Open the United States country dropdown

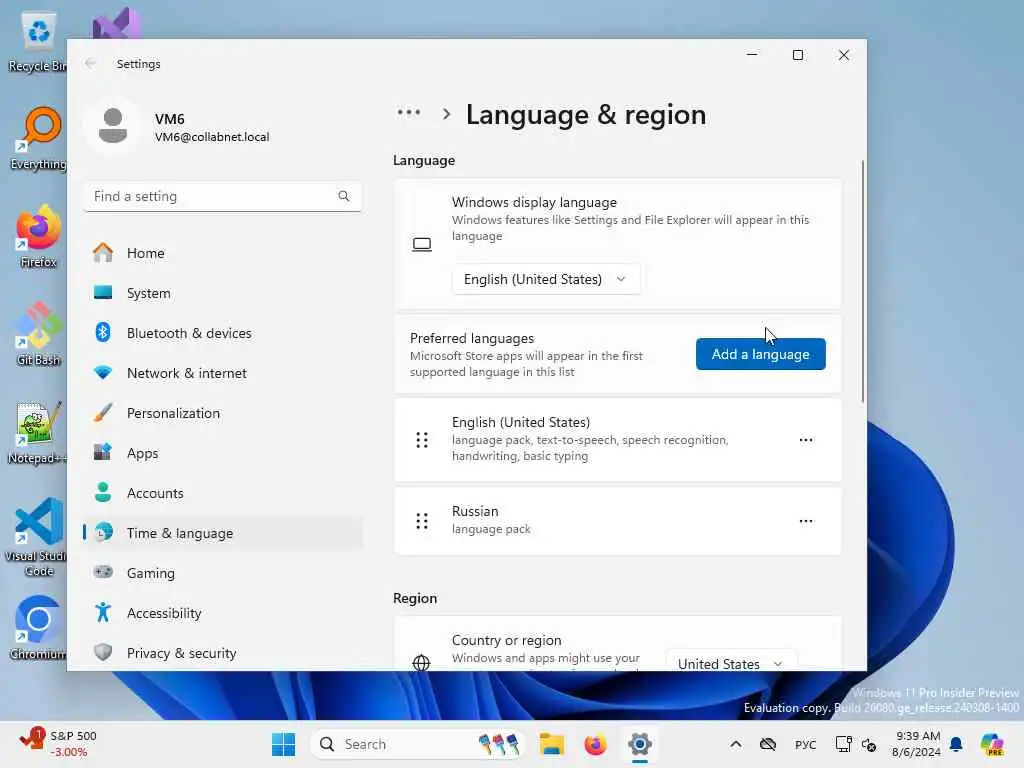731,661
